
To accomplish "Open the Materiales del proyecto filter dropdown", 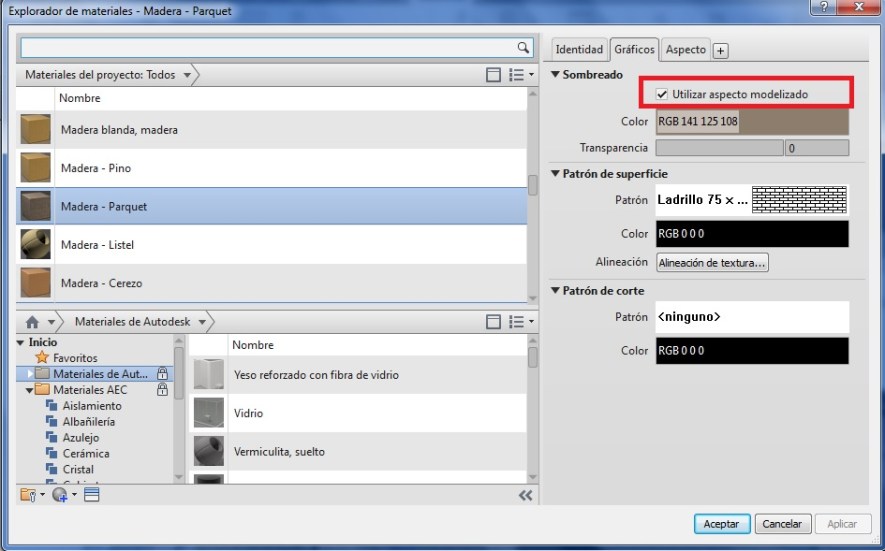I will click(x=187, y=75).
